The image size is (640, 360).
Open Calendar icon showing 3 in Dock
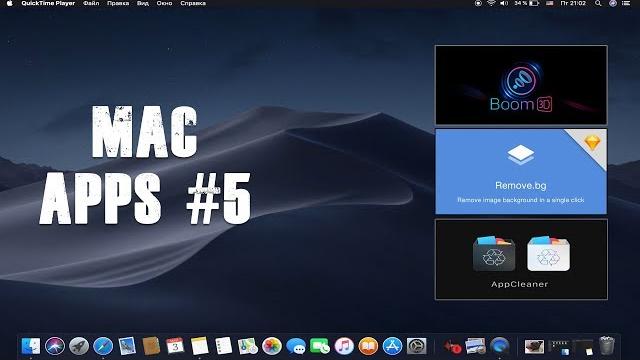(175, 346)
